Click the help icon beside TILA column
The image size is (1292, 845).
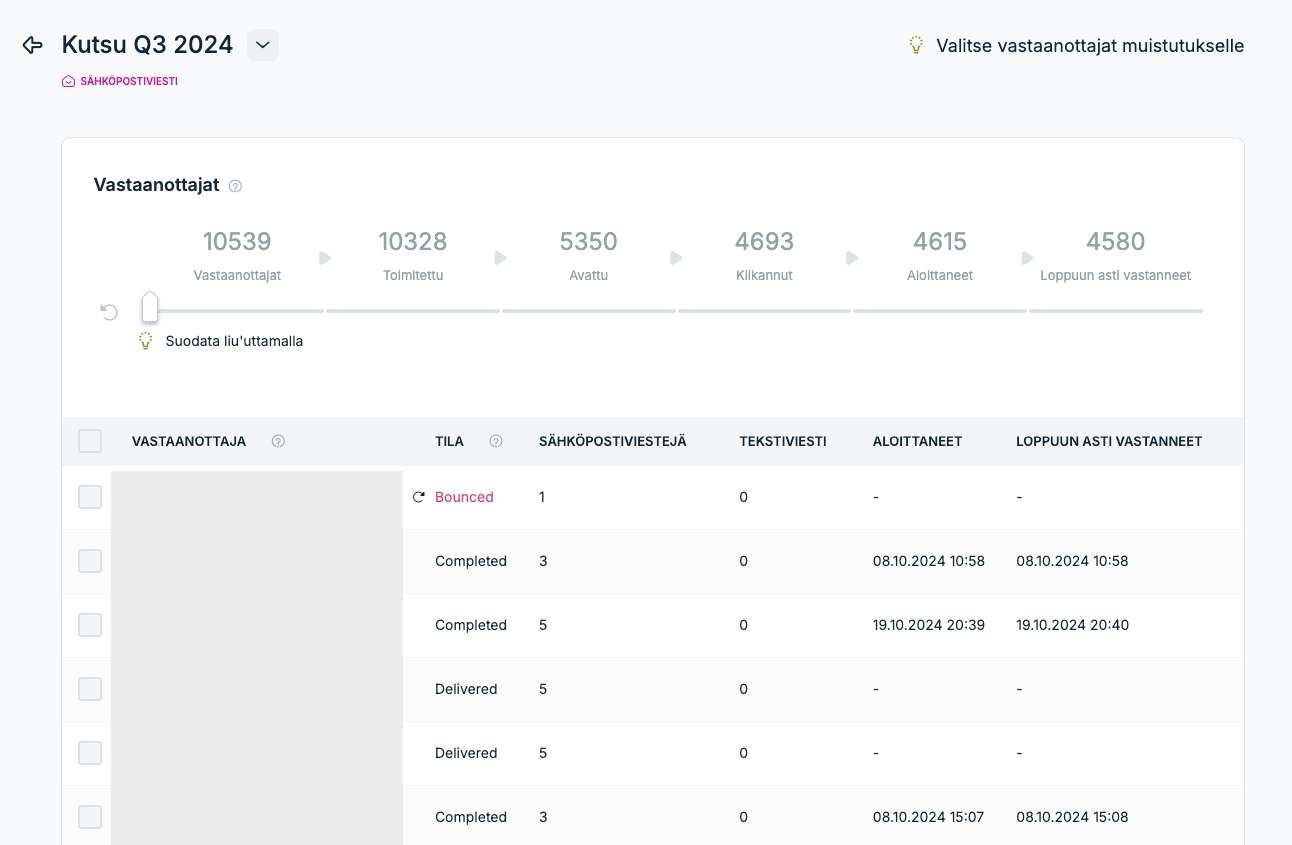pos(496,441)
